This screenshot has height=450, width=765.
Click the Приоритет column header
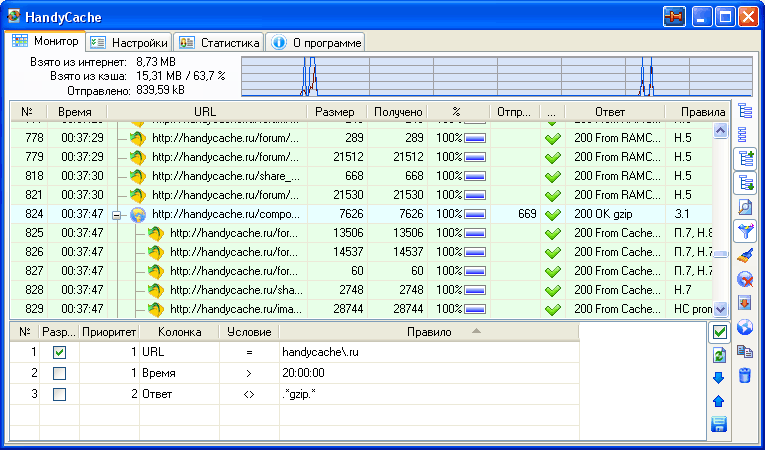click(x=109, y=332)
